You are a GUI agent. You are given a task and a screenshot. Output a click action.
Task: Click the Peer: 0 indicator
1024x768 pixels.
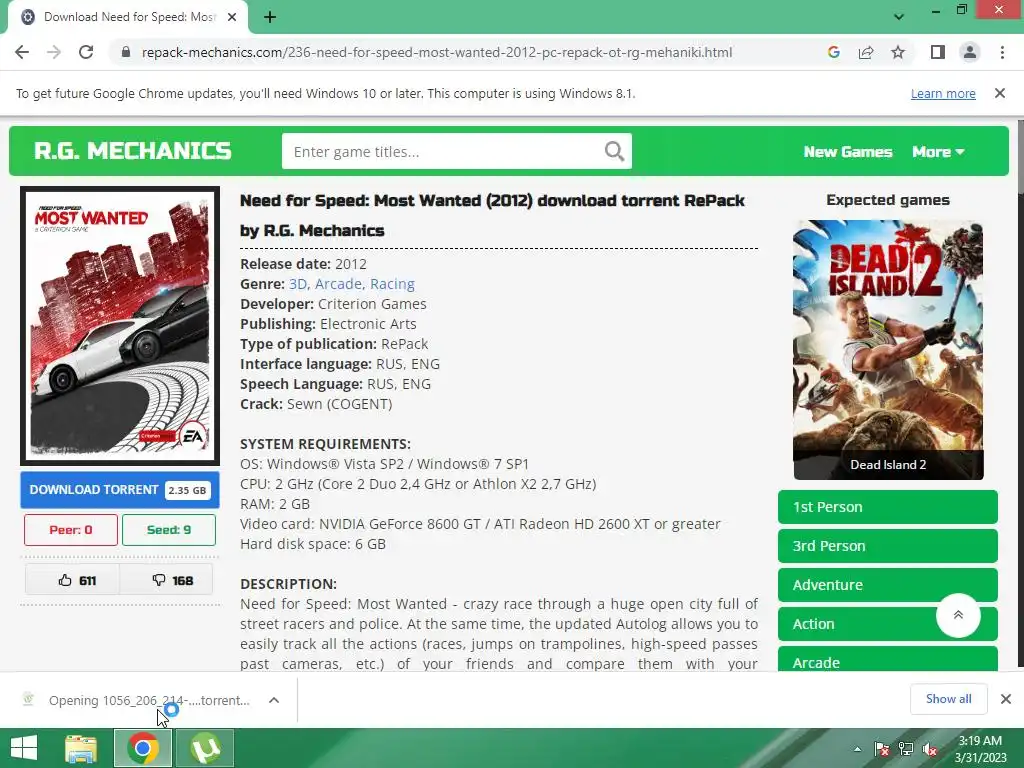pyautogui.click(x=71, y=530)
